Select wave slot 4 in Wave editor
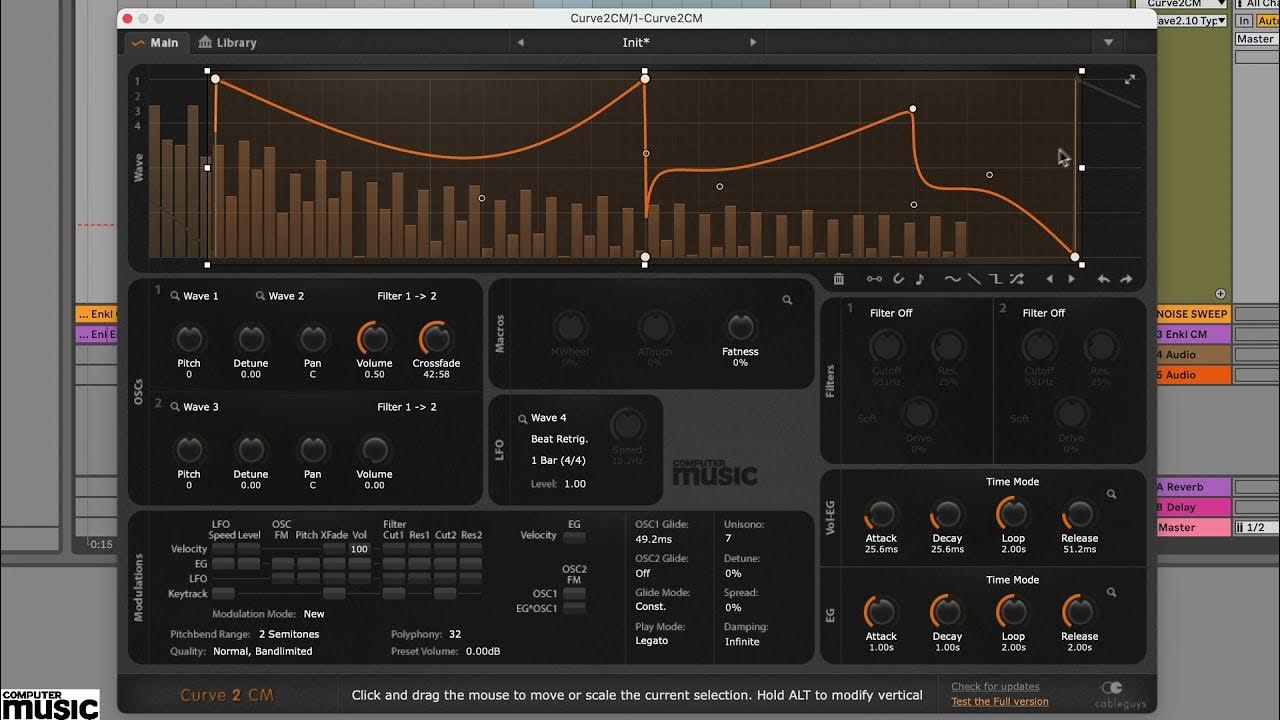This screenshot has width=1280, height=720. tap(138, 126)
